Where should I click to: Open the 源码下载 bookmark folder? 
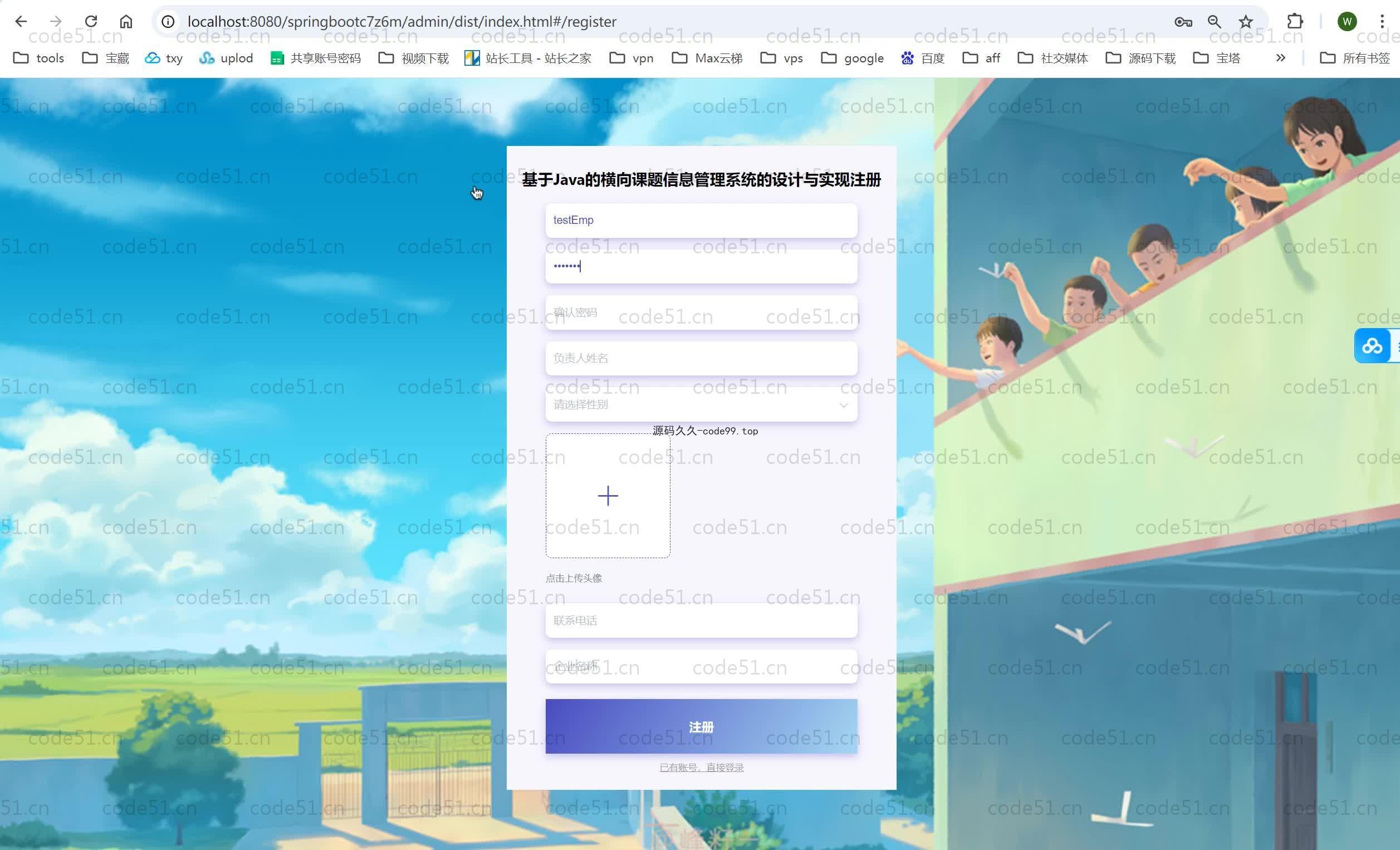pyautogui.click(x=1140, y=58)
